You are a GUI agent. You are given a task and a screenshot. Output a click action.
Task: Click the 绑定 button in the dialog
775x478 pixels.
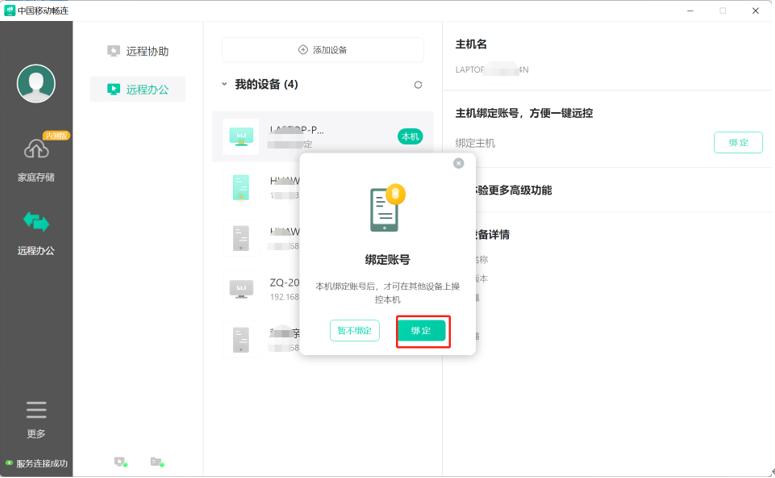click(x=421, y=331)
